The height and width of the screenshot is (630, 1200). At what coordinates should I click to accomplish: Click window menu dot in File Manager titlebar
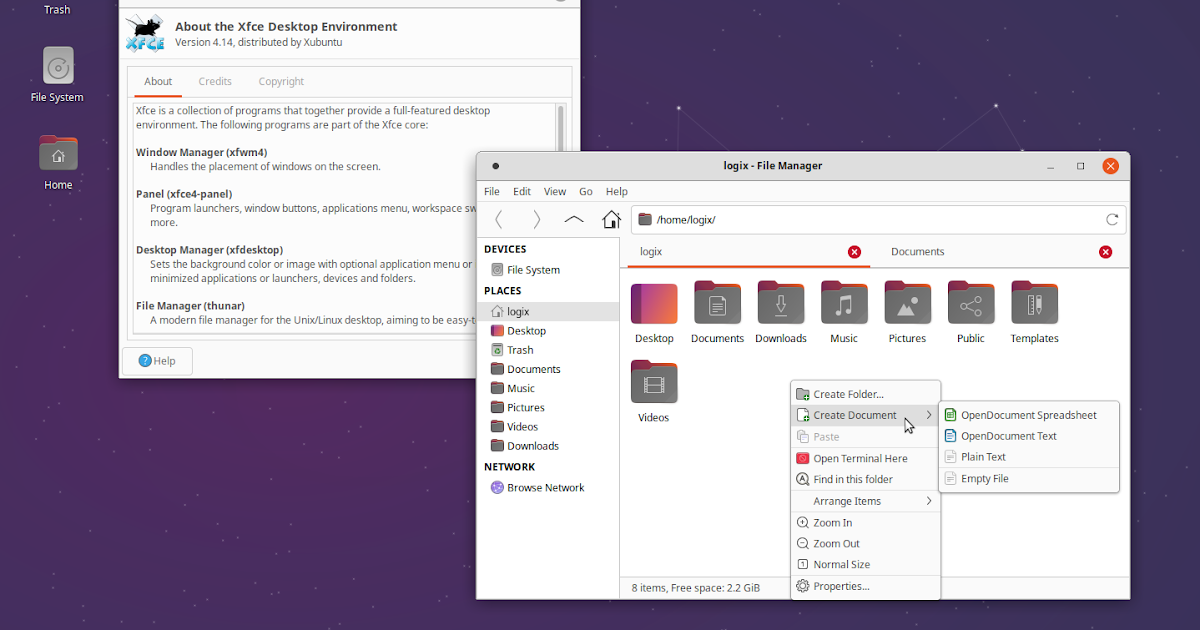496,166
